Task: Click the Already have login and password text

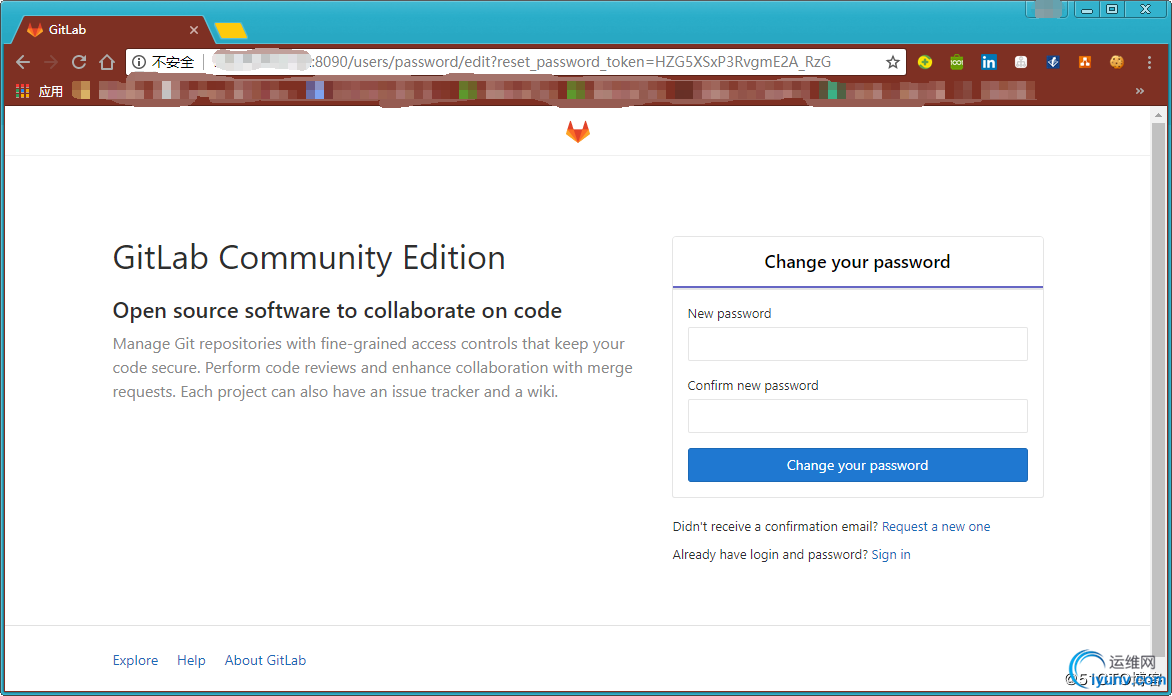Action: [x=770, y=554]
